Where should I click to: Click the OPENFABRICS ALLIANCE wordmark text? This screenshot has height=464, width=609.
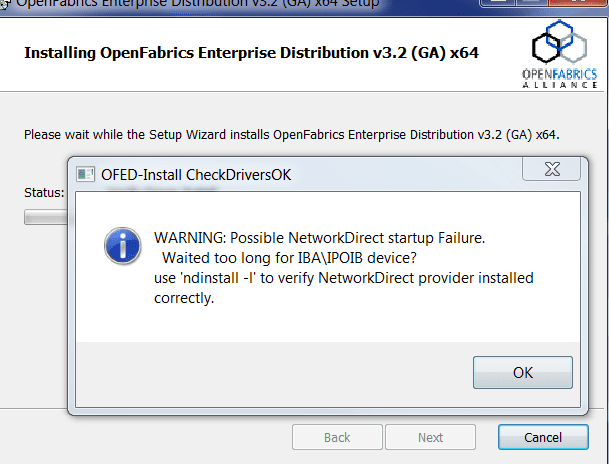[560, 79]
